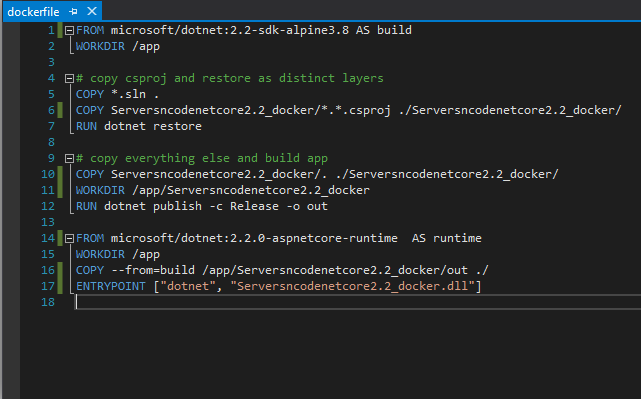Click '--from=build' on line 16
Screen dimensions: 641x399
point(153,270)
